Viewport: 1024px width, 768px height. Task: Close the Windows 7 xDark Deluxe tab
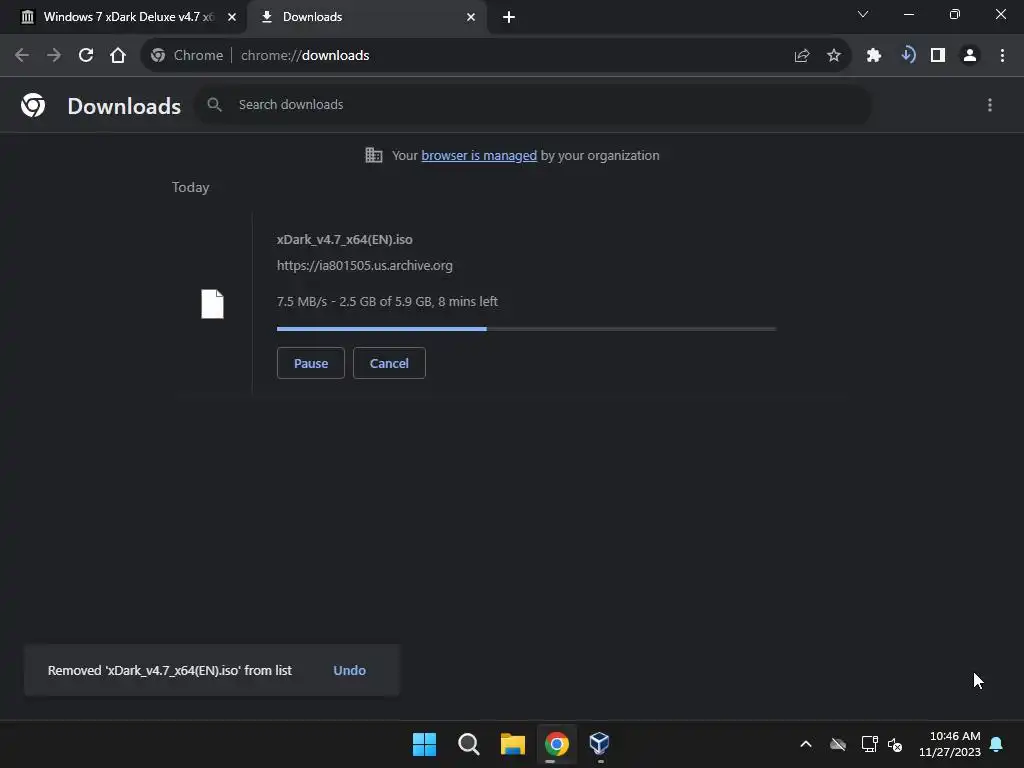coord(232,17)
